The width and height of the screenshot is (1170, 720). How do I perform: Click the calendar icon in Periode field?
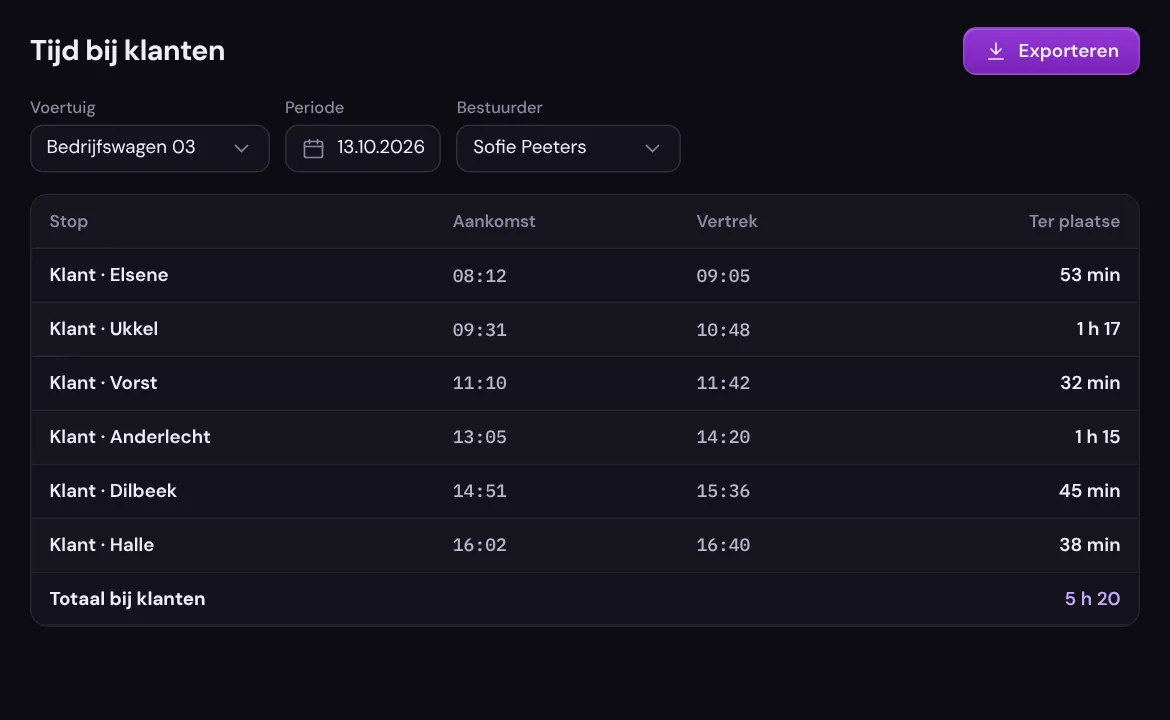313,148
